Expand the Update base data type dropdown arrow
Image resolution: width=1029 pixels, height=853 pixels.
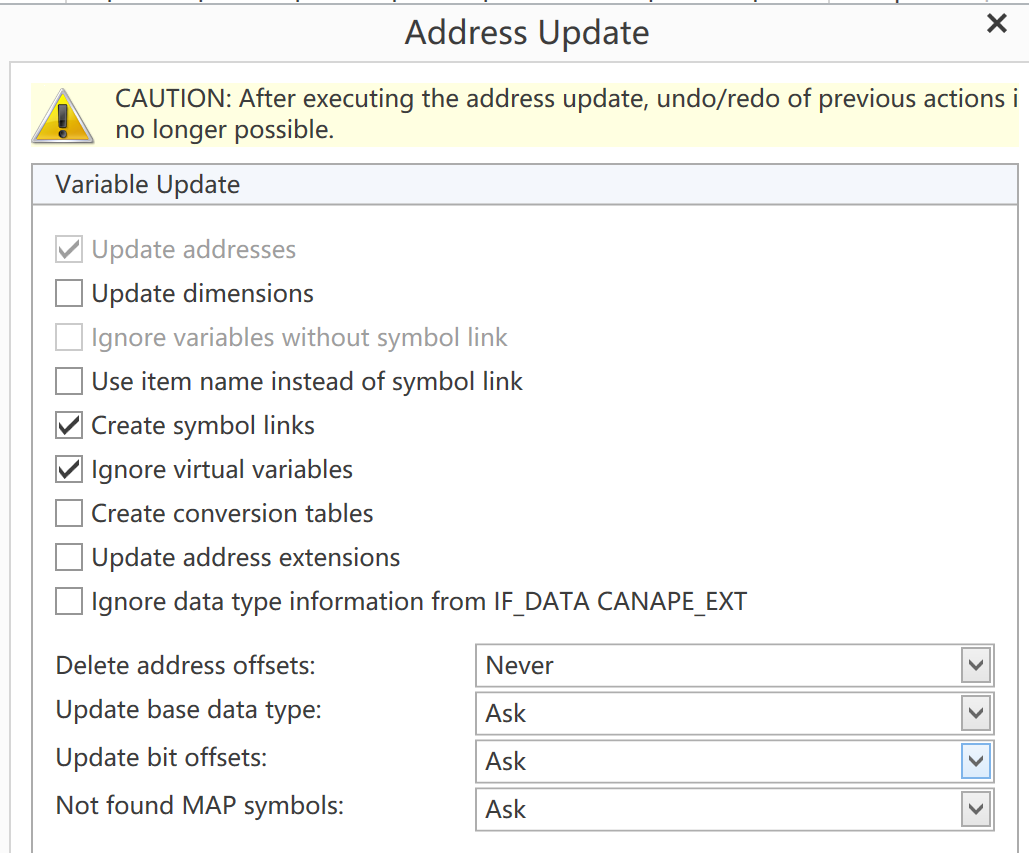tap(975, 714)
